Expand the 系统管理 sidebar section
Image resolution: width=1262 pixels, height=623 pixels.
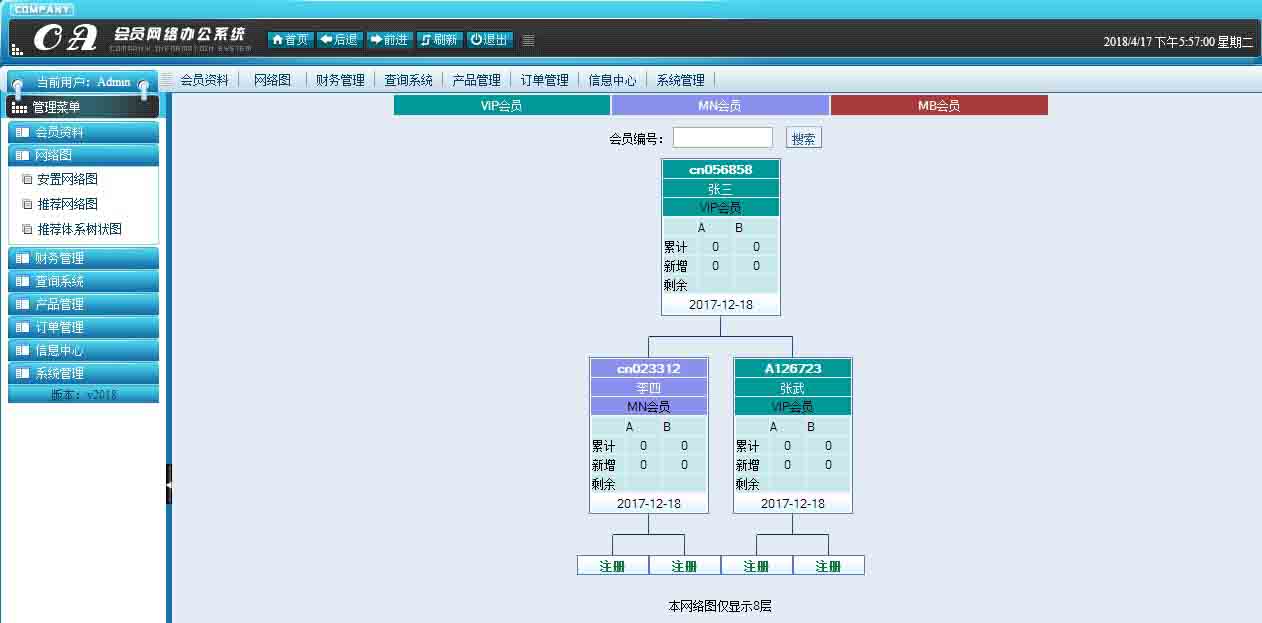83,374
